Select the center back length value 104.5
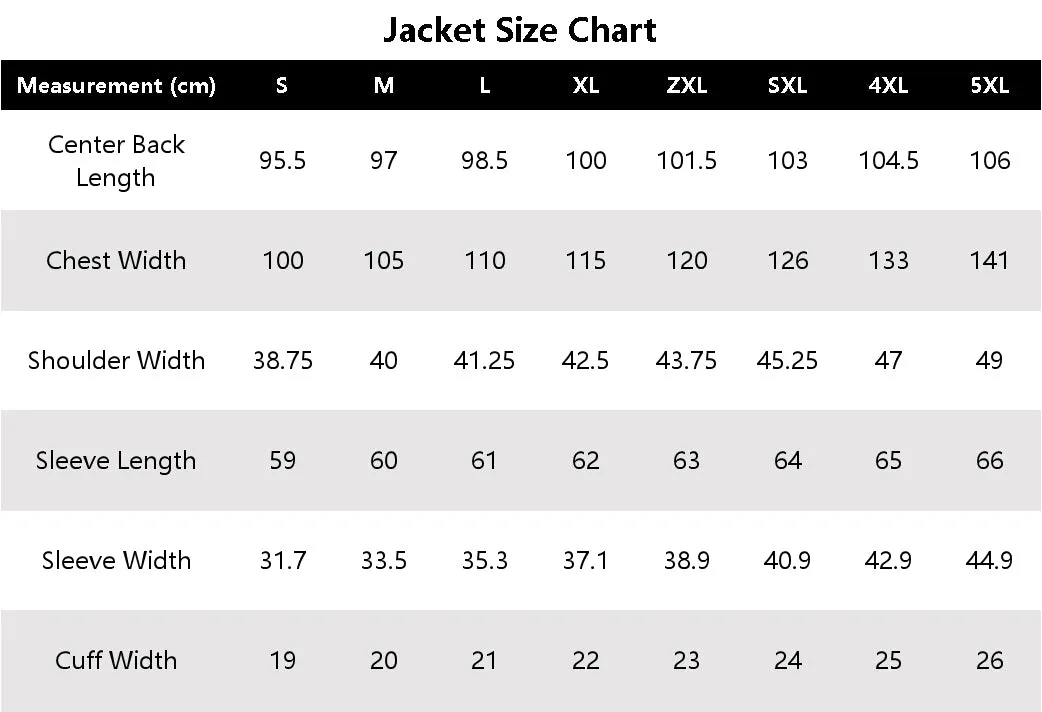Viewport: 1042px width, 712px height. 888,160
